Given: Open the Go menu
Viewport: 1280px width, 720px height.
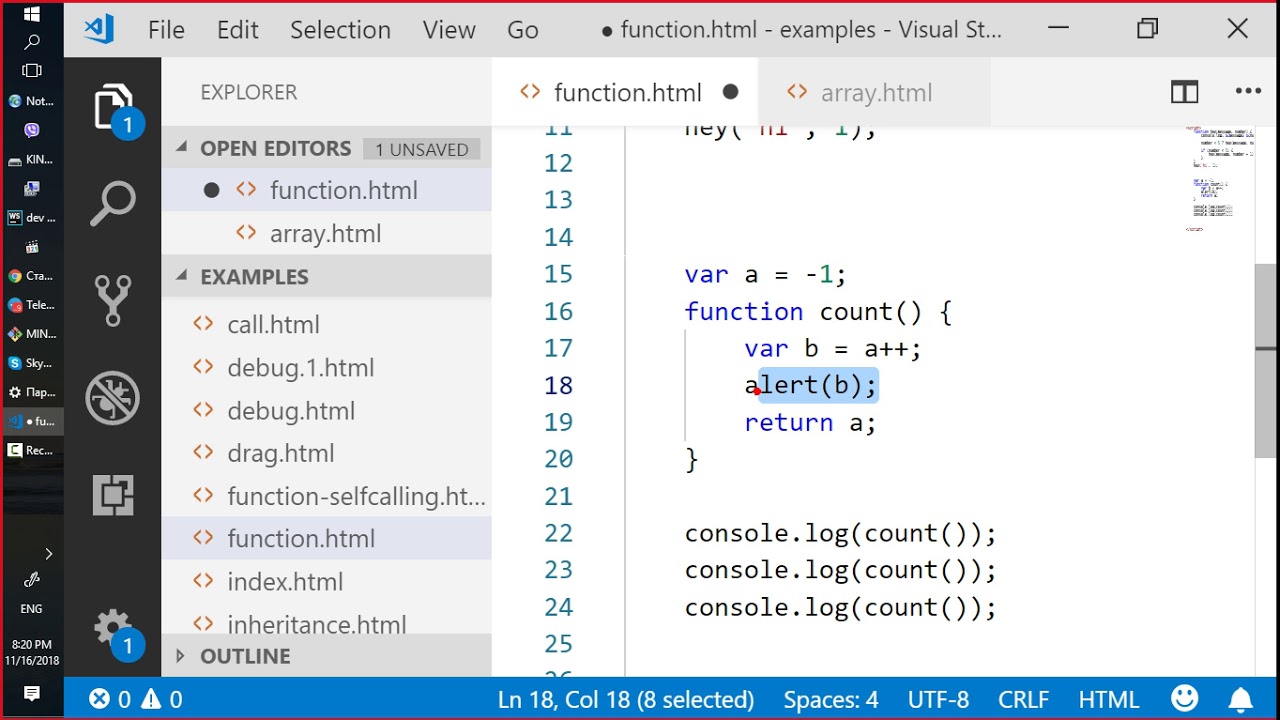Looking at the screenshot, I should tap(523, 30).
